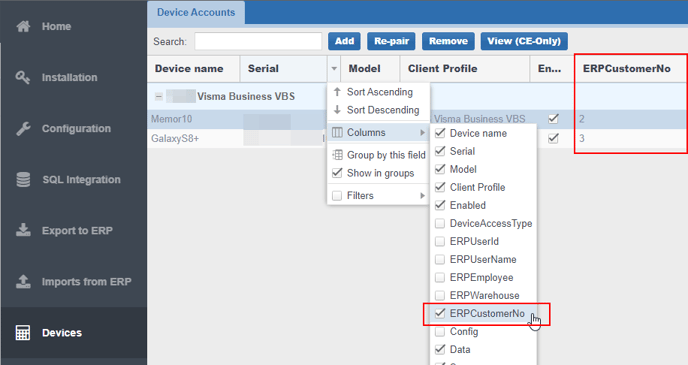Click the Add button
Viewport: 688px width, 365px height.
(344, 41)
